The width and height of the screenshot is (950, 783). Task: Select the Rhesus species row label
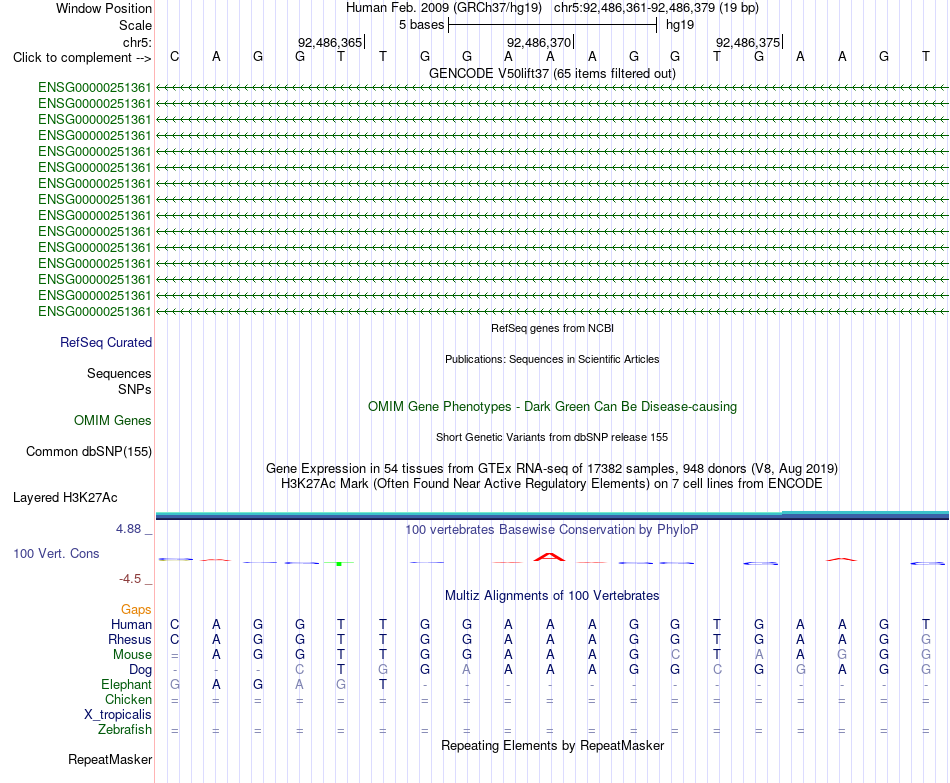[x=130, y=639]
